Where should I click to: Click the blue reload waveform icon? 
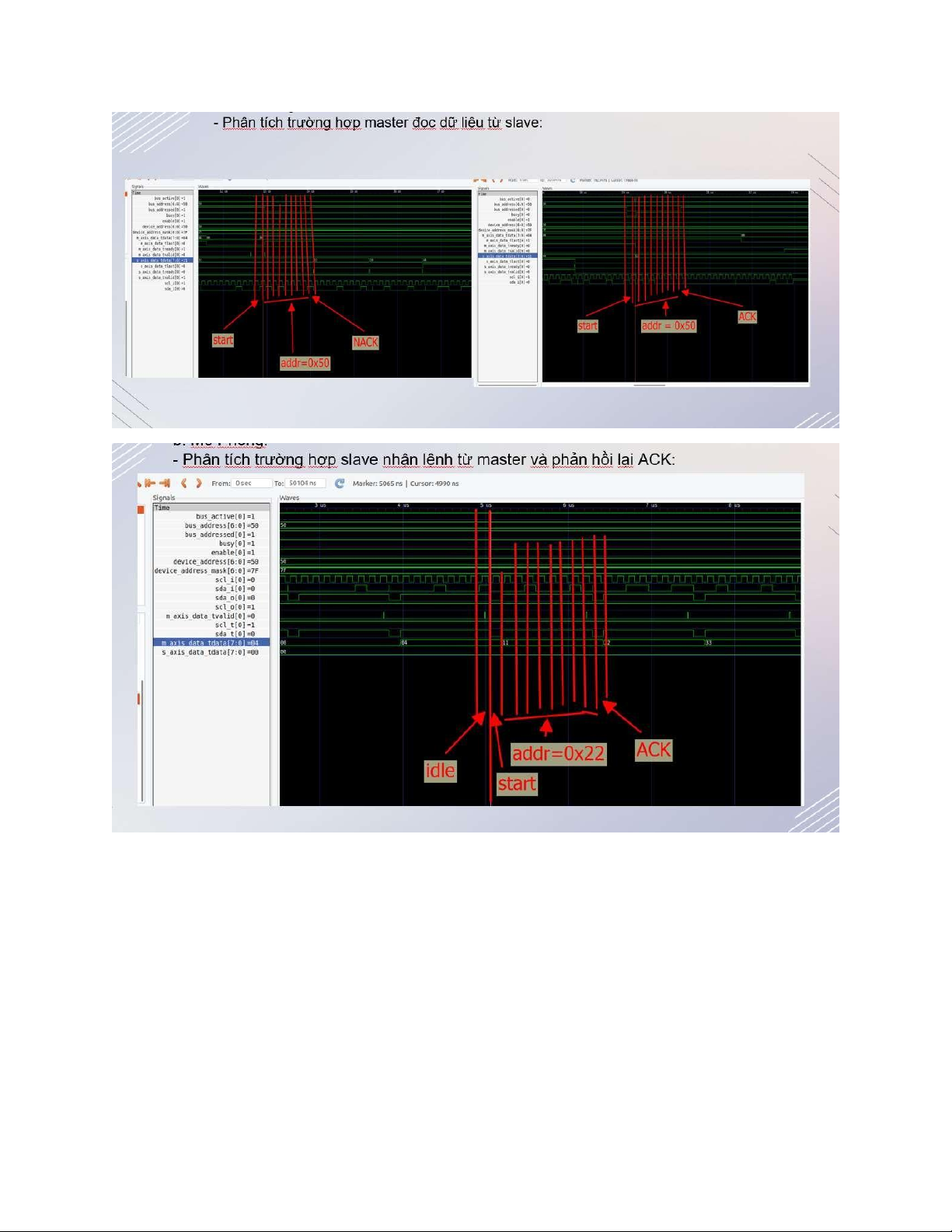[x=340, y=483]
